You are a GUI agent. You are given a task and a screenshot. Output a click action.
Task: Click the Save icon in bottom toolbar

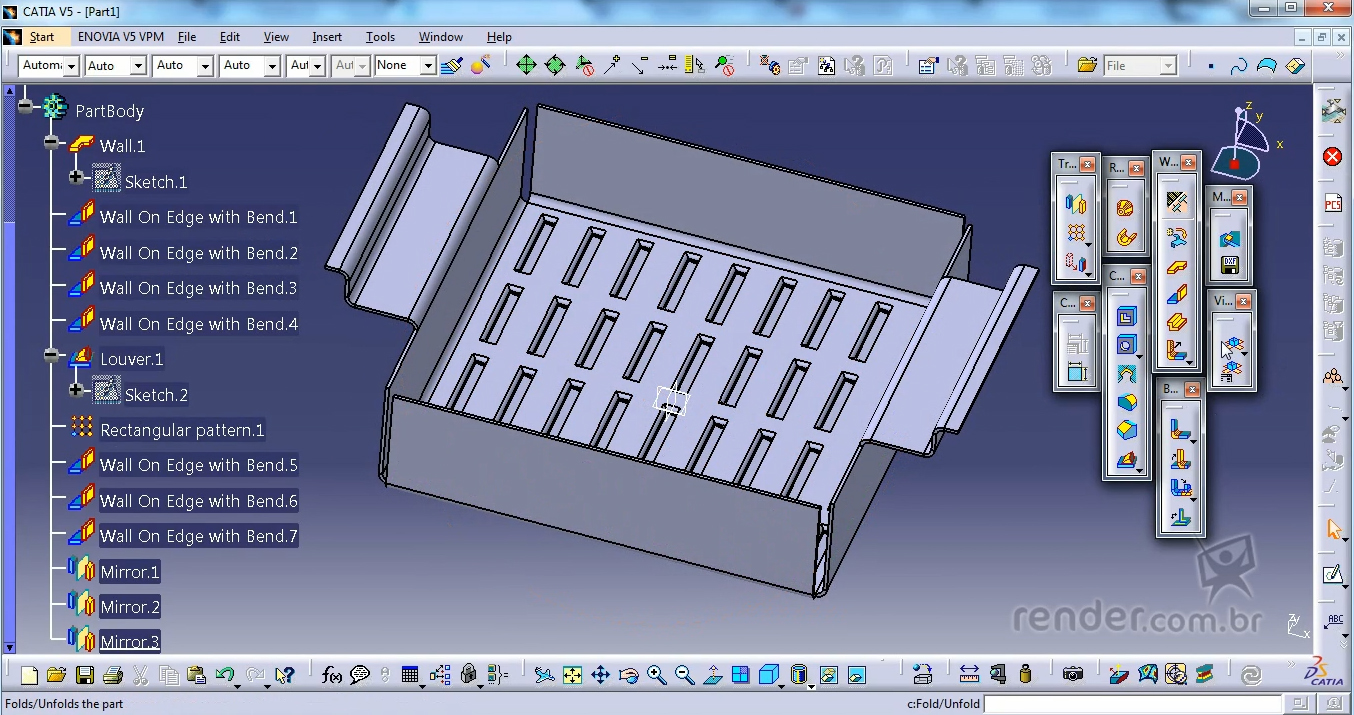click(x=85, y=675)
